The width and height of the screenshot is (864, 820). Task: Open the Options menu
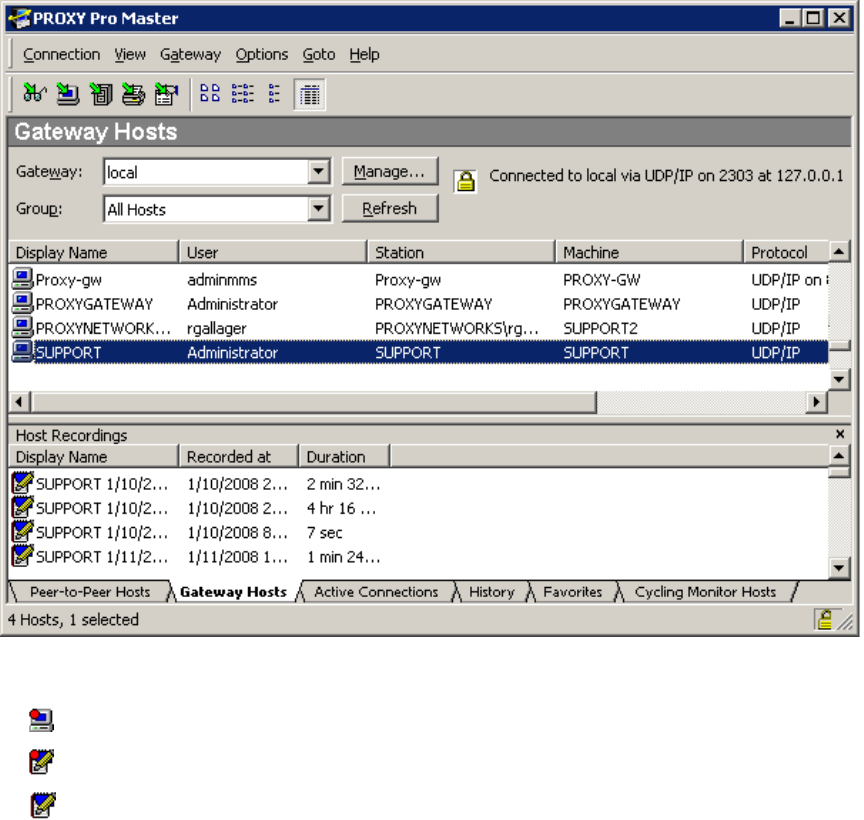262,55
